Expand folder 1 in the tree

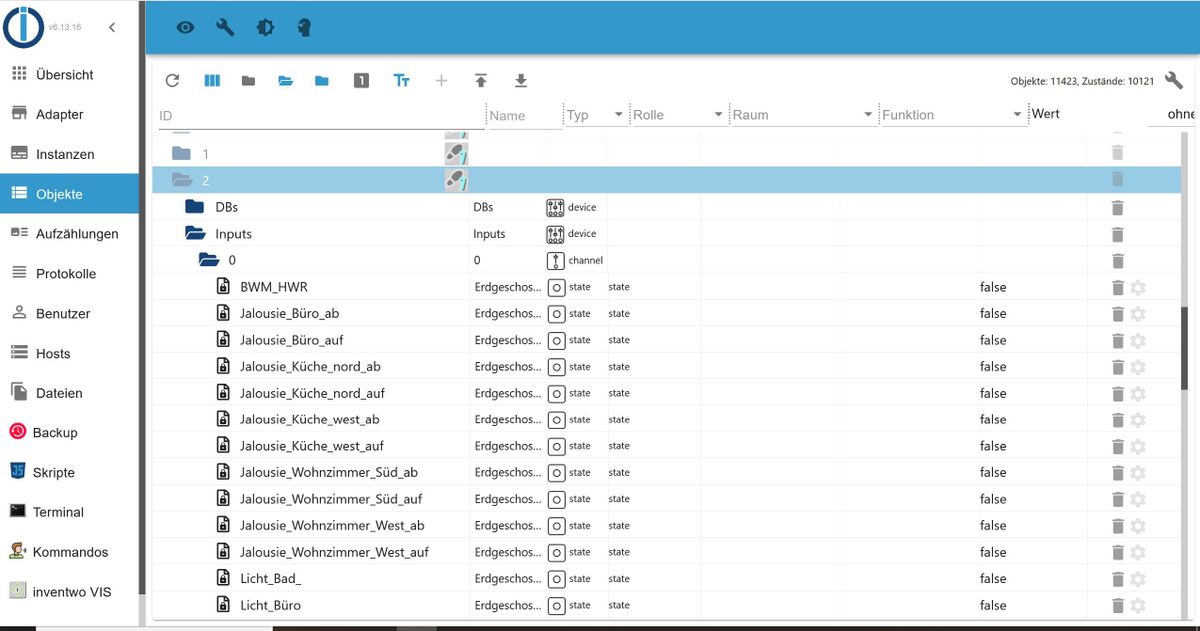point(181,153)
